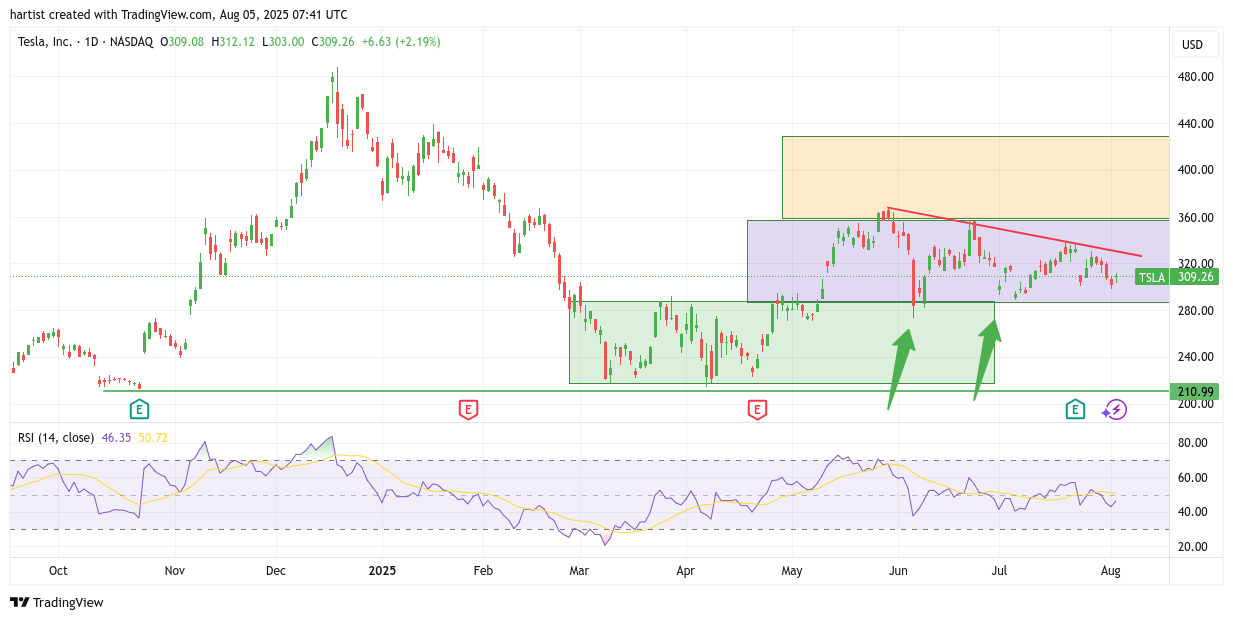Click the 1D interval label in the title
This screenshot has width=1233, height=620.
tap(92, 42)
